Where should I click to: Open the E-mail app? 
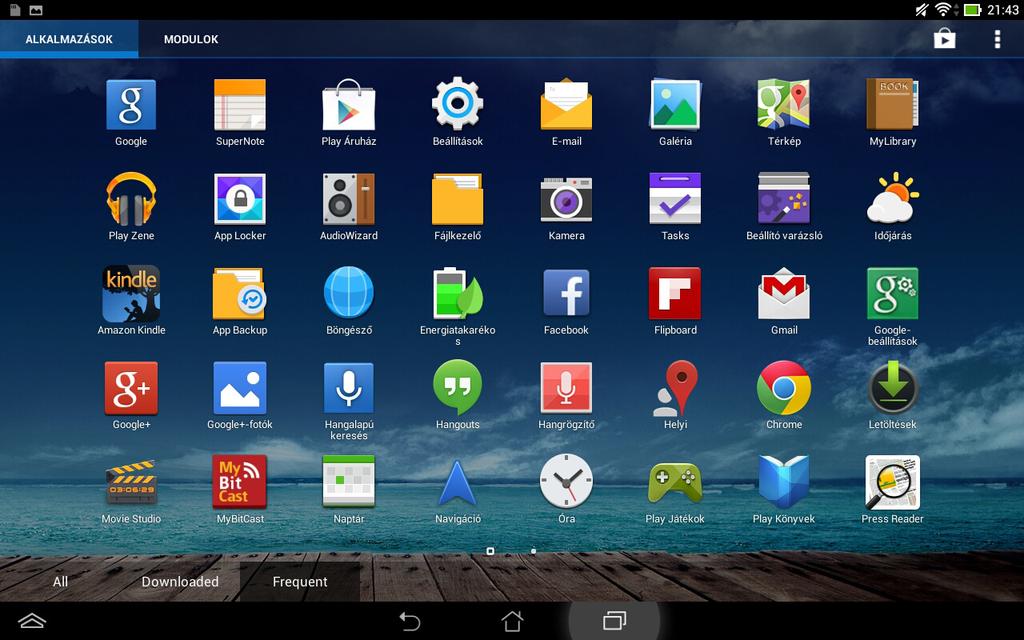point(566,104)
